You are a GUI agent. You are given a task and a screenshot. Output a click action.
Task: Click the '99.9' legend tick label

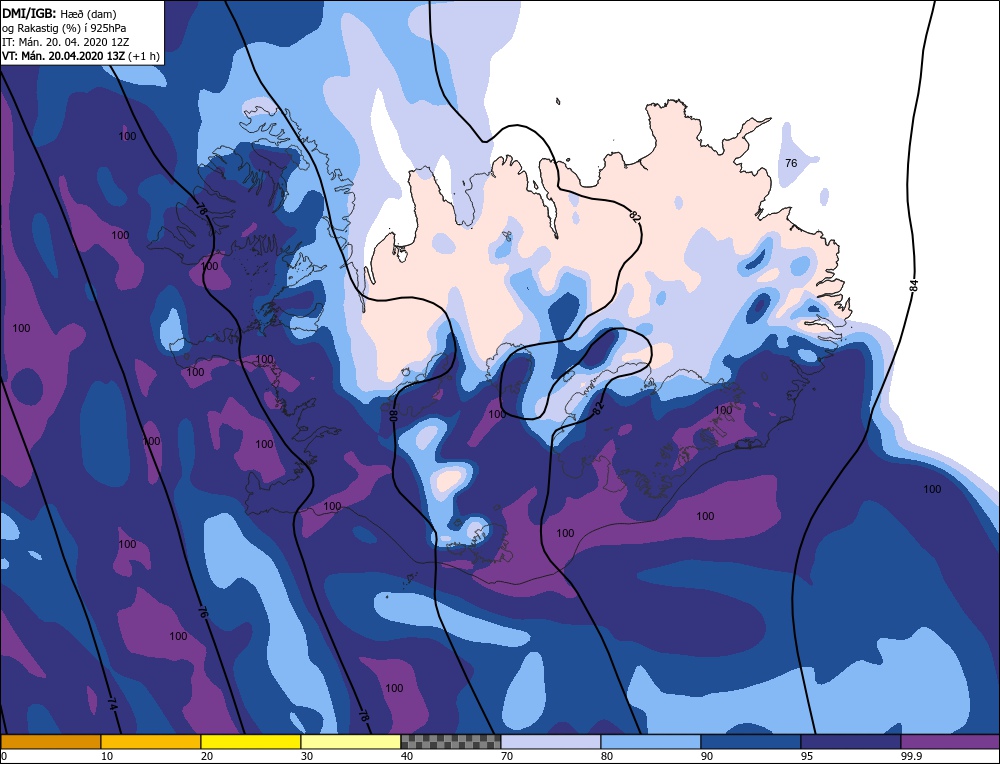coord(910,756)
